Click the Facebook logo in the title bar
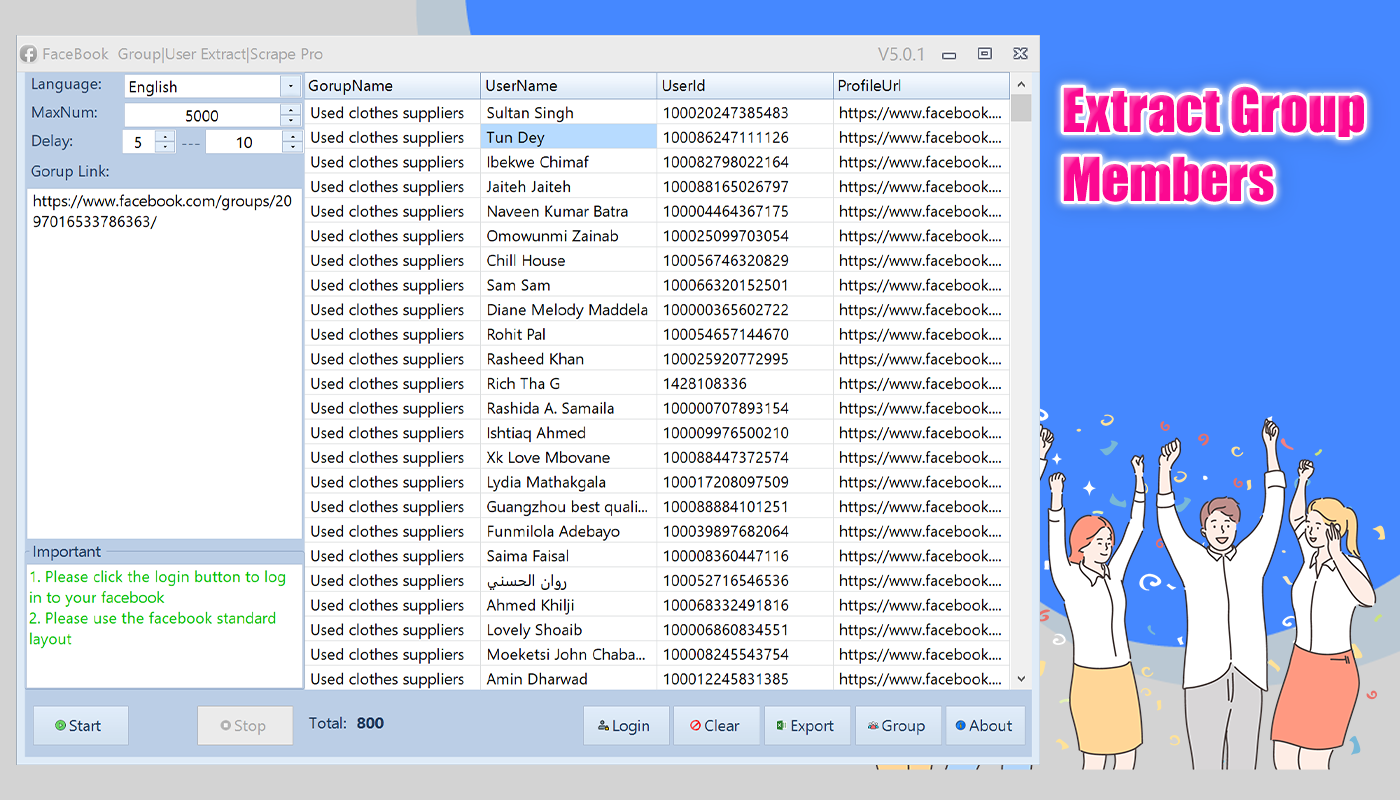Viewport: 1400px width, 800px height. 28,54
